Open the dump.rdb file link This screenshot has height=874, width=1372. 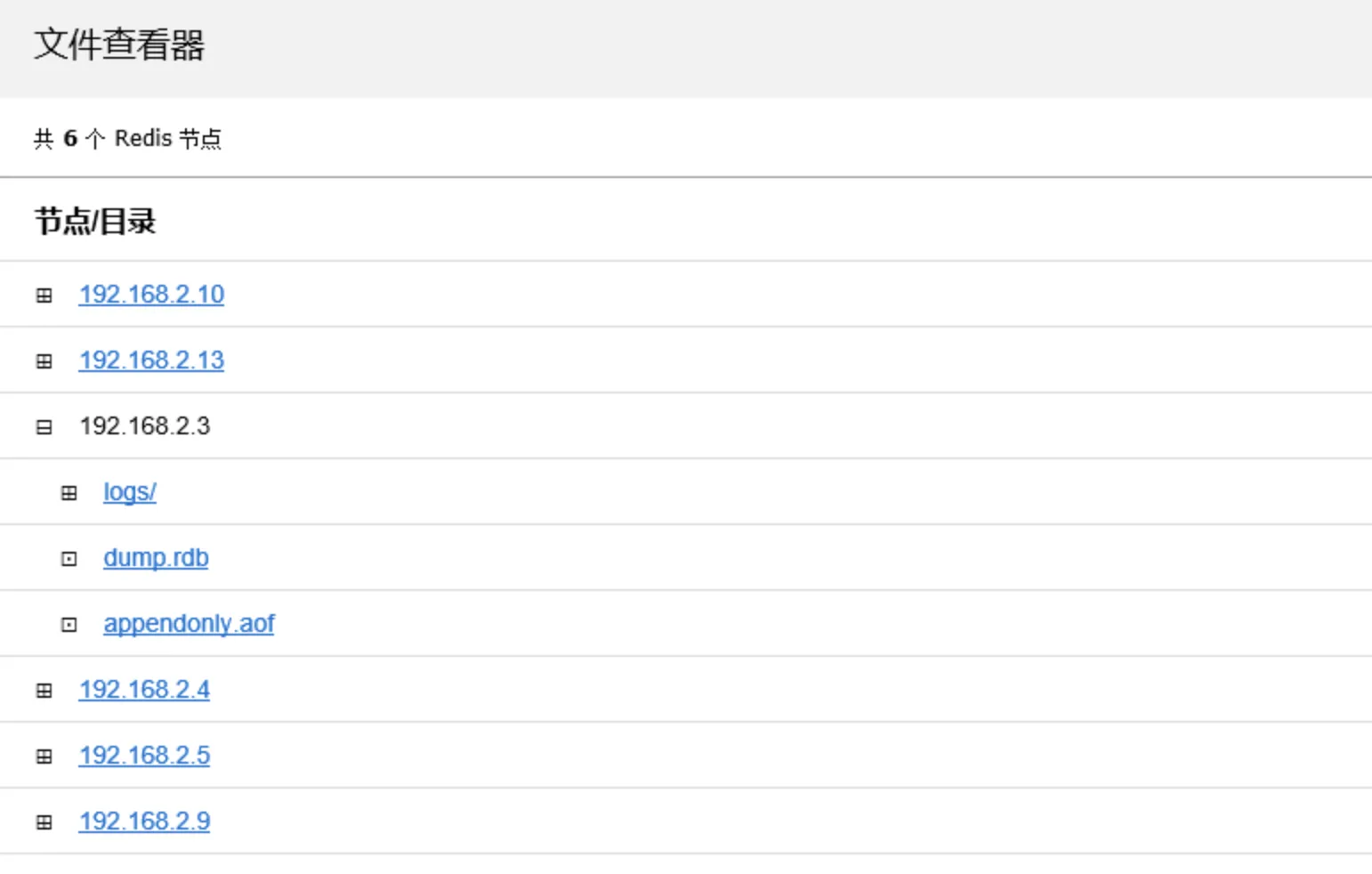[x=156, y=558]
